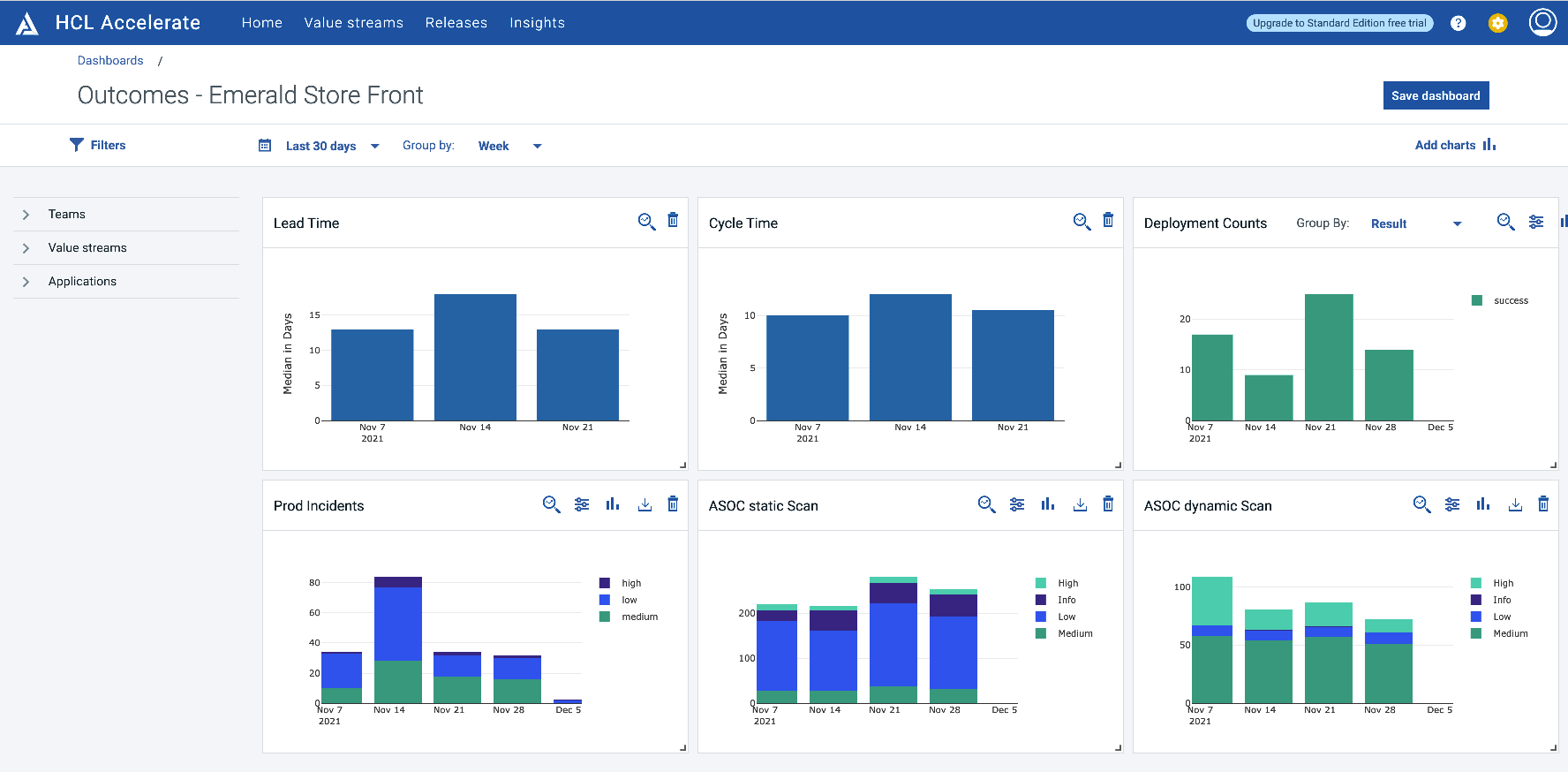Toggle the Medium legend in ASOC dynamic Scan

click(1500, 633)
